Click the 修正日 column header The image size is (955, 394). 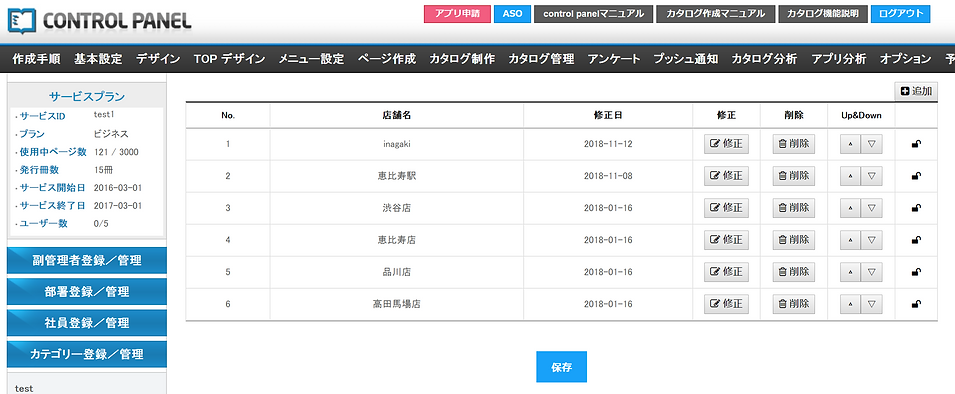click(608, 115)
